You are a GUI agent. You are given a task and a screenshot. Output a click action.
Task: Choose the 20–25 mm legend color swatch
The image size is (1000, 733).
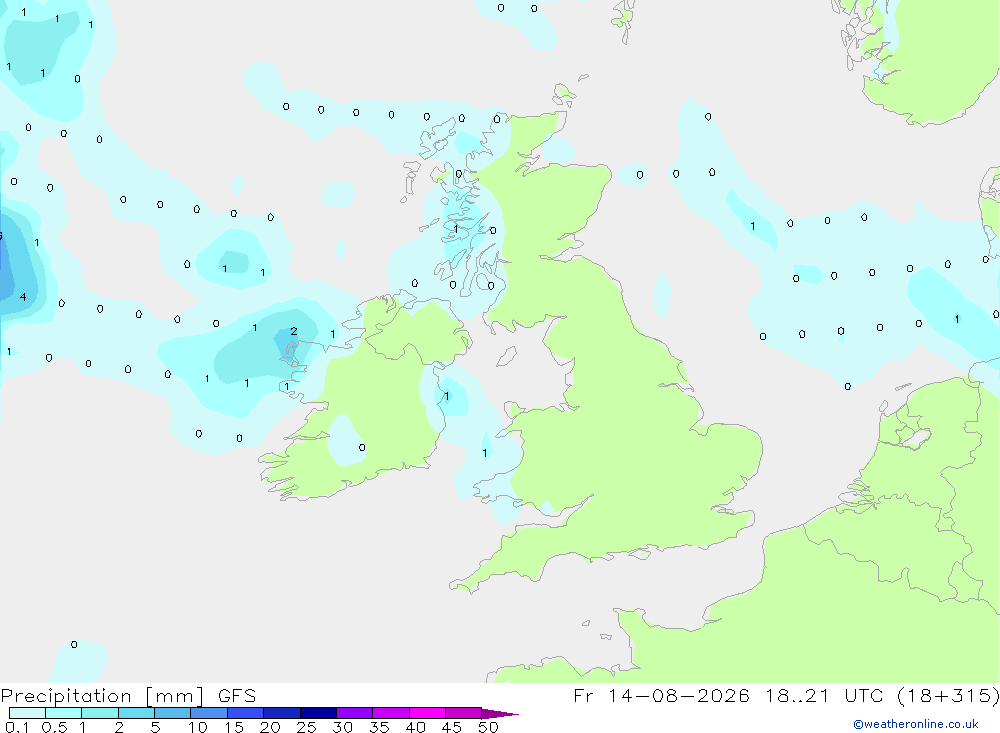(281, 713)
